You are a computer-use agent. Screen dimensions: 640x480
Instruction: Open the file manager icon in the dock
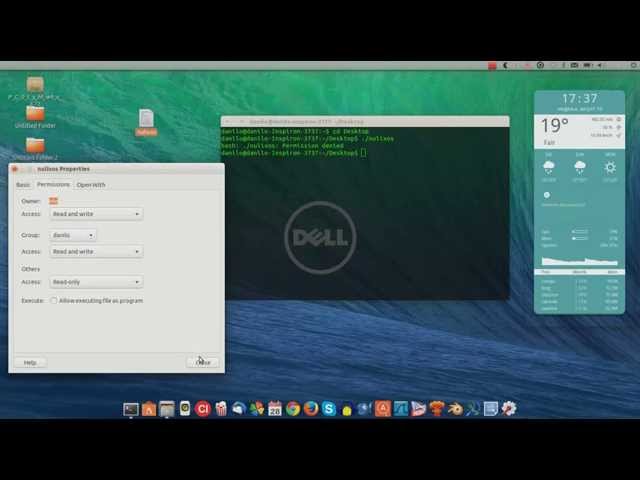pyautogui.click(x=167, y=409)
